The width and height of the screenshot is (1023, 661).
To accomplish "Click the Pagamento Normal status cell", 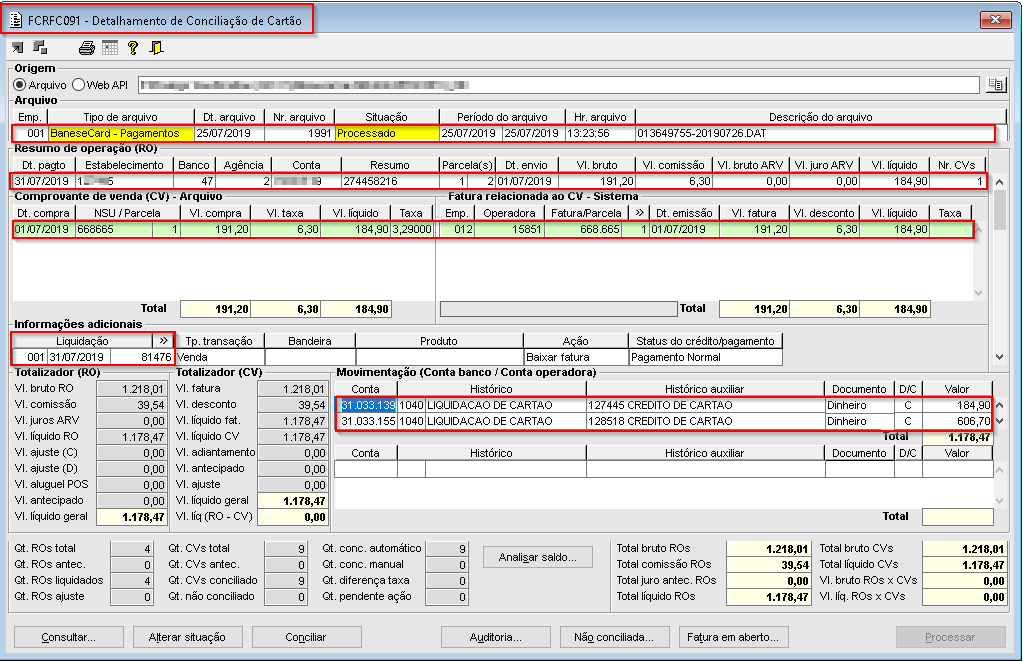I will [x=705, y=357].
